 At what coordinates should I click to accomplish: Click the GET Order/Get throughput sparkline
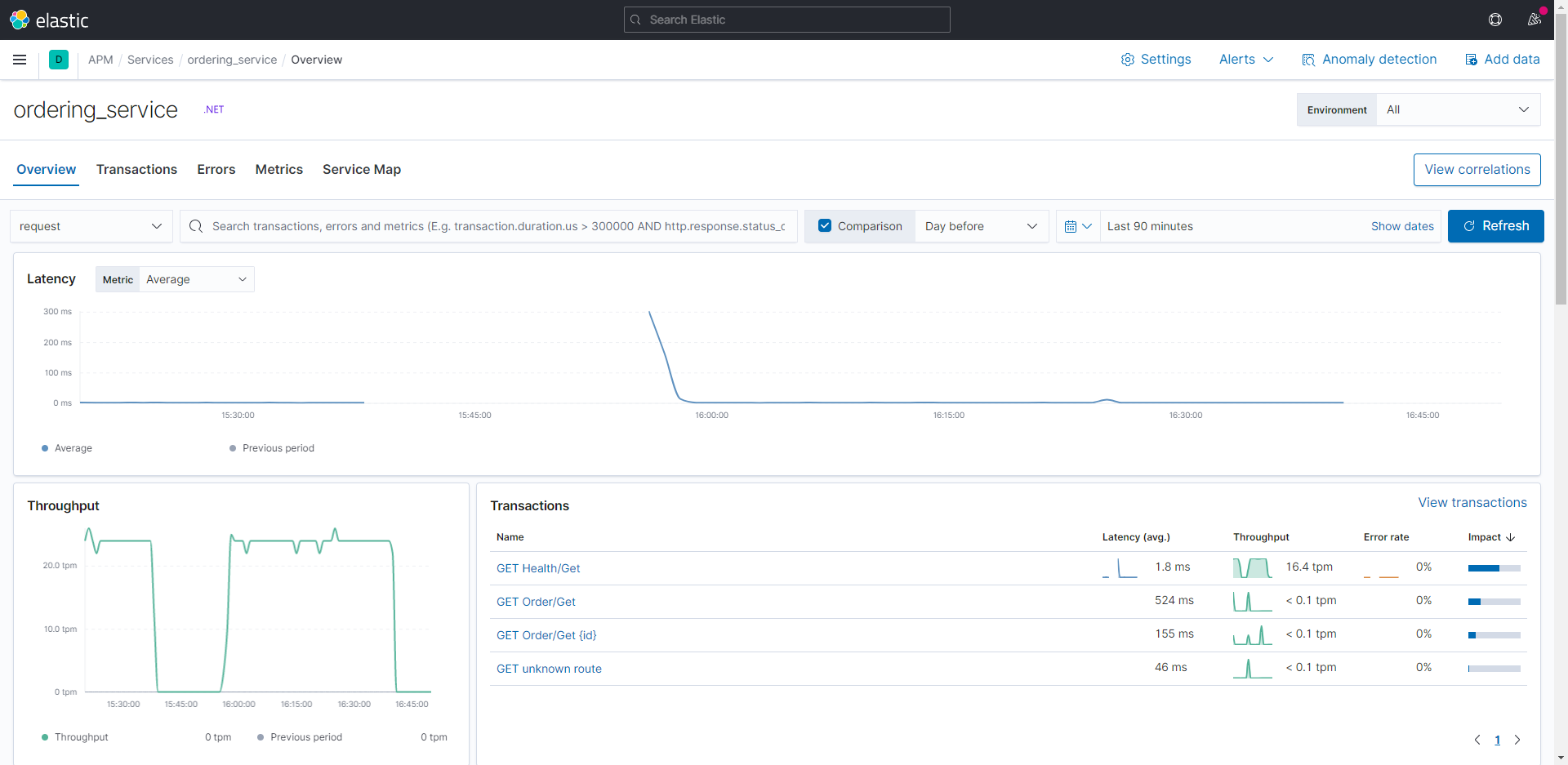click(x=1252, y=602)
